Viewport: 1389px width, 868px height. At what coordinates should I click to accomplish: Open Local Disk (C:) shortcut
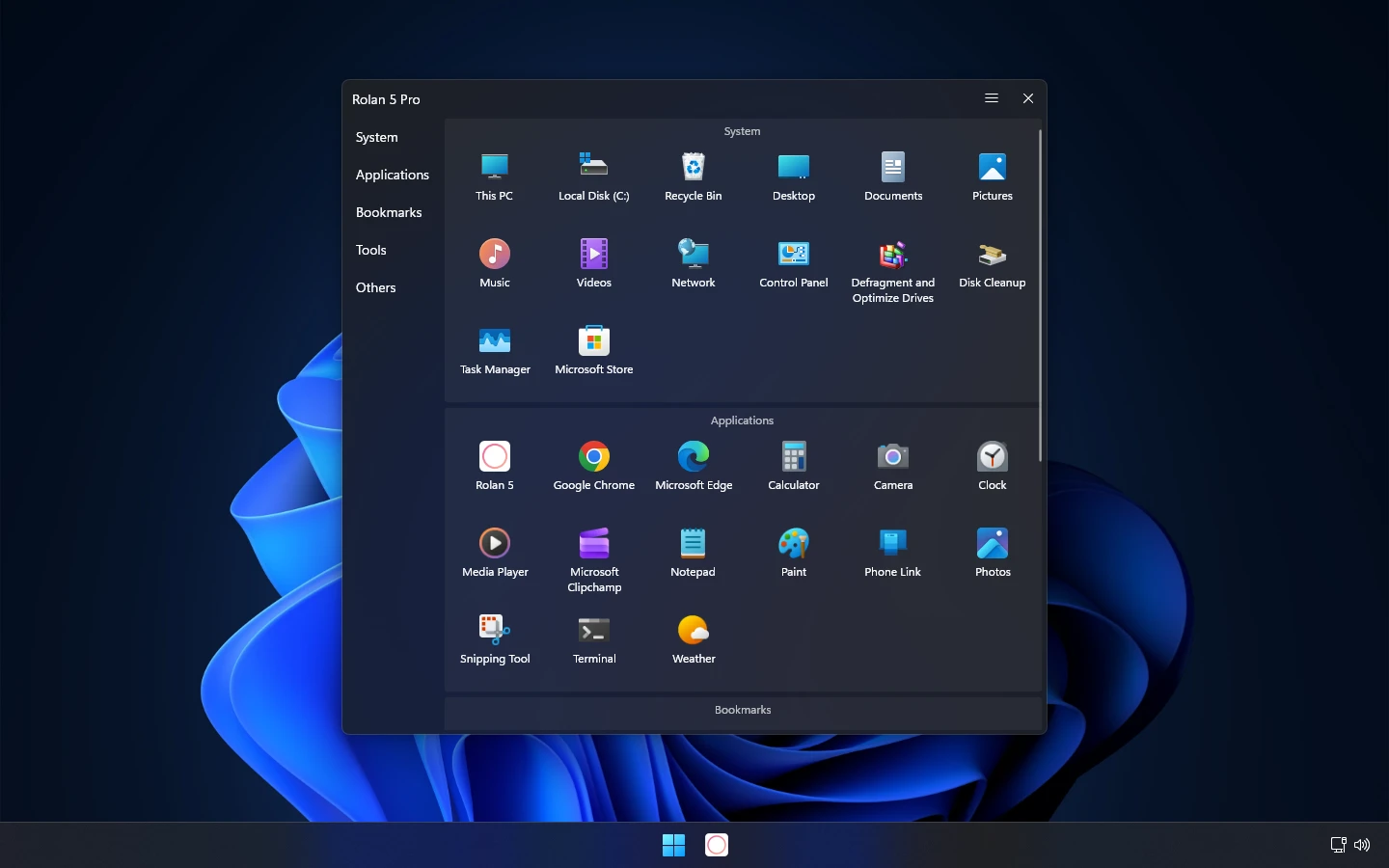[x=594, y=176]
